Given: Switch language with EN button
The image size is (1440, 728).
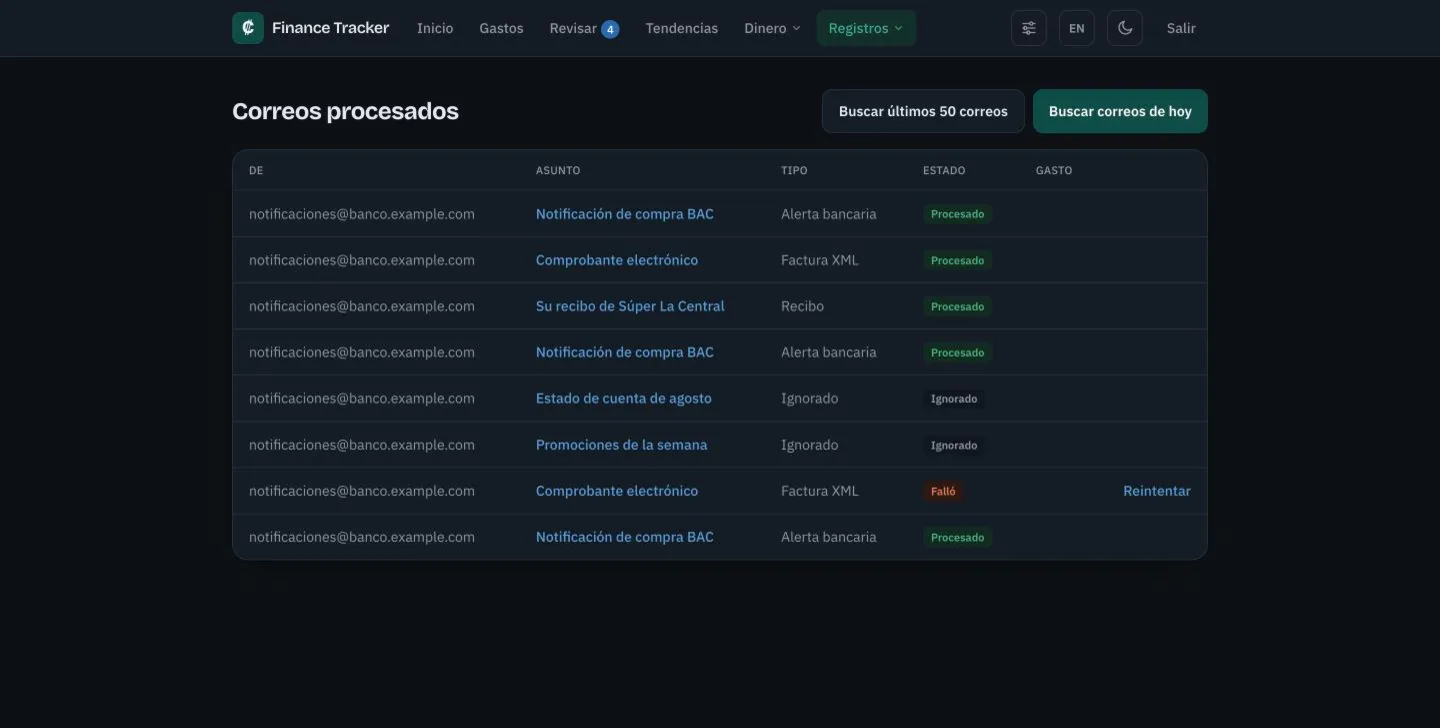Looking at the screenshot, I should click(1077, 28).
